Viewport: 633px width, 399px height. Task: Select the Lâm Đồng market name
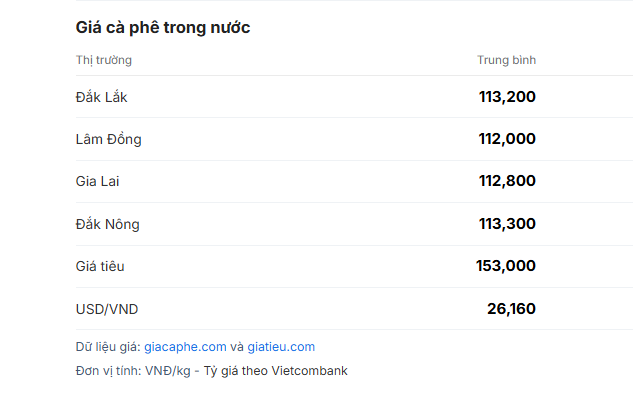click(x=109, y=139)
